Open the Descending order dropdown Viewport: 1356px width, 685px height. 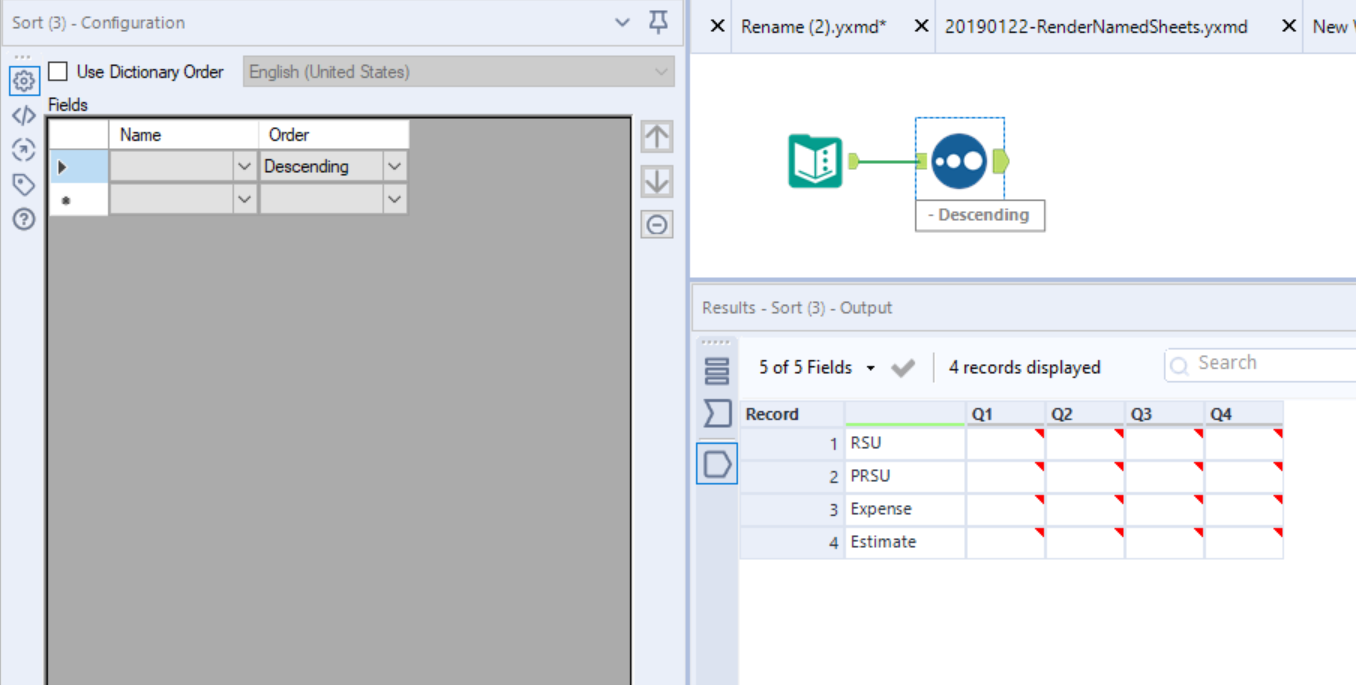coord(394,165)
